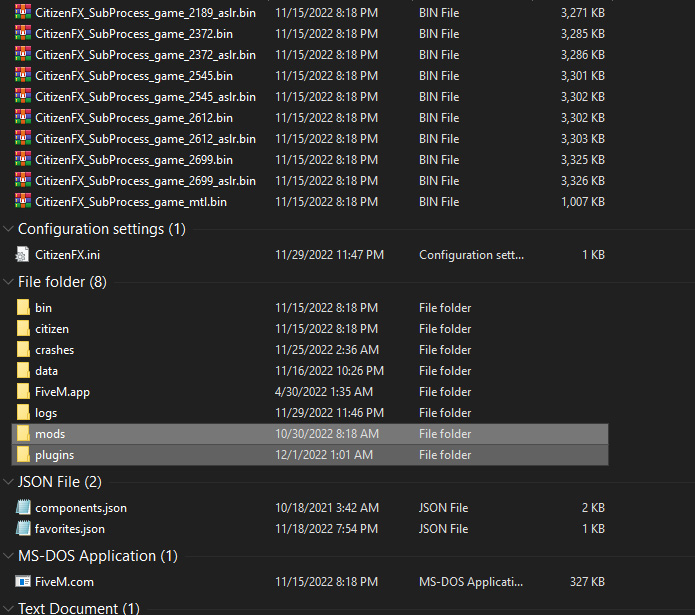This screenshot has width=695, height=615.
Task: Click the bin folder name
Action: [43, 308]
